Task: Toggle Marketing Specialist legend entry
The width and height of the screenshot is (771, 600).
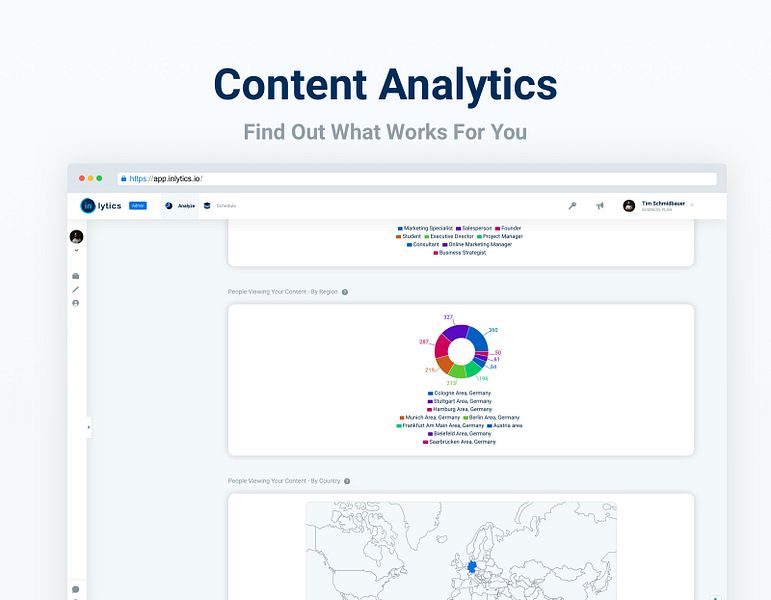Action: point(425,228)
